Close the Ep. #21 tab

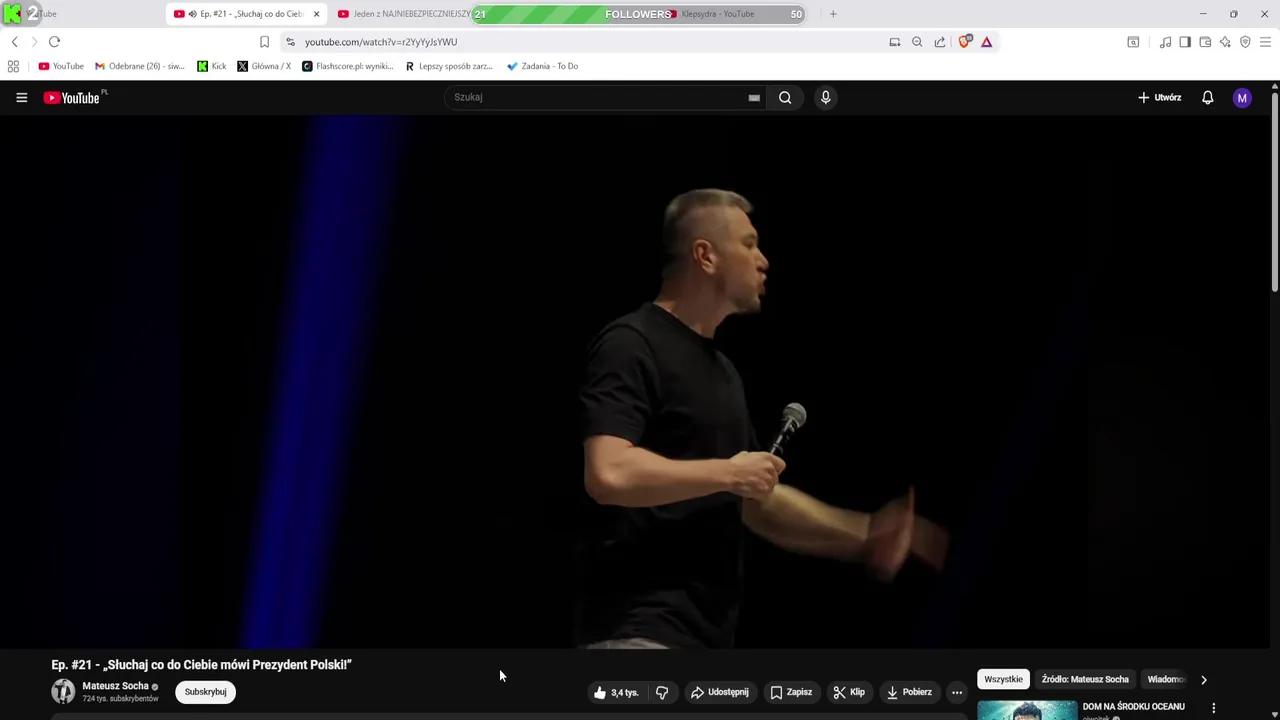316,14
